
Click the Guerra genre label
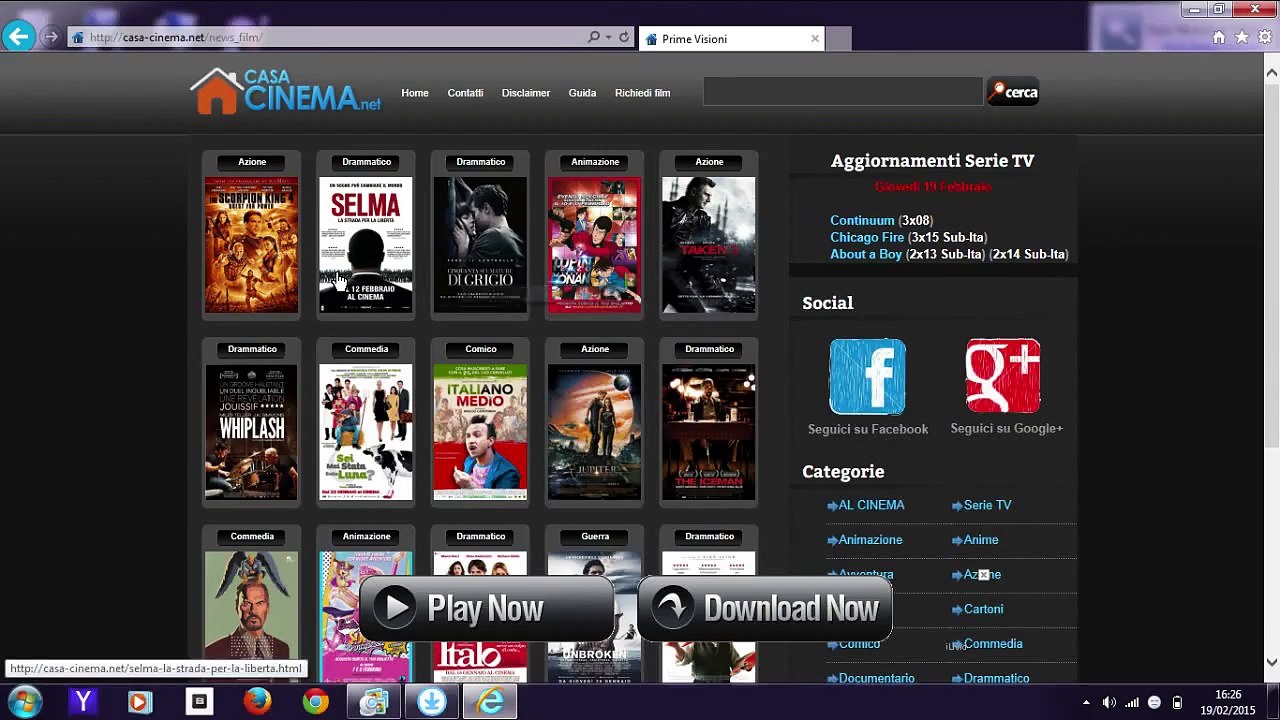[595, 536]
